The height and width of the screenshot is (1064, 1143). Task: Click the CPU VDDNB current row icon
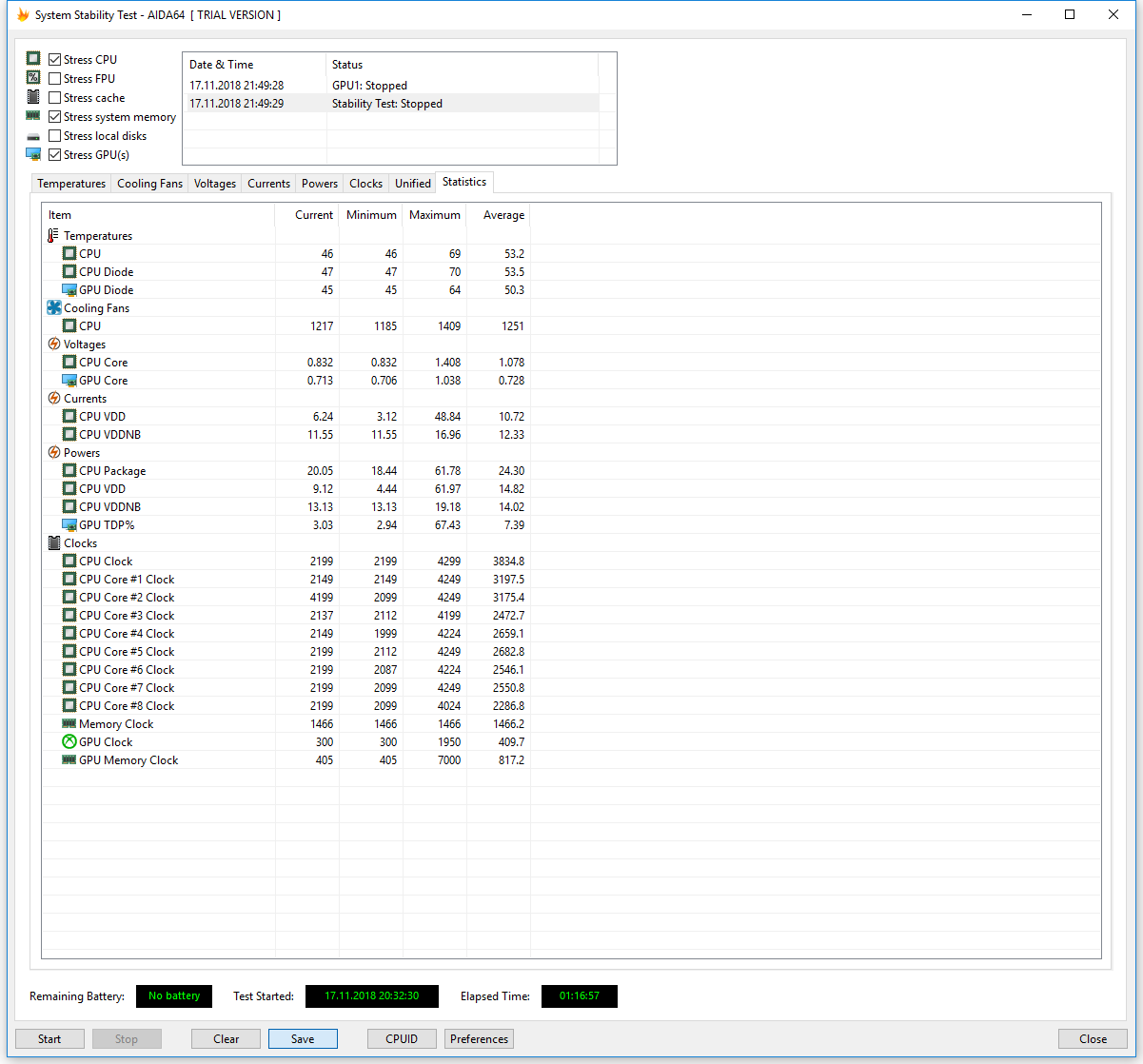tap(69, 434)
